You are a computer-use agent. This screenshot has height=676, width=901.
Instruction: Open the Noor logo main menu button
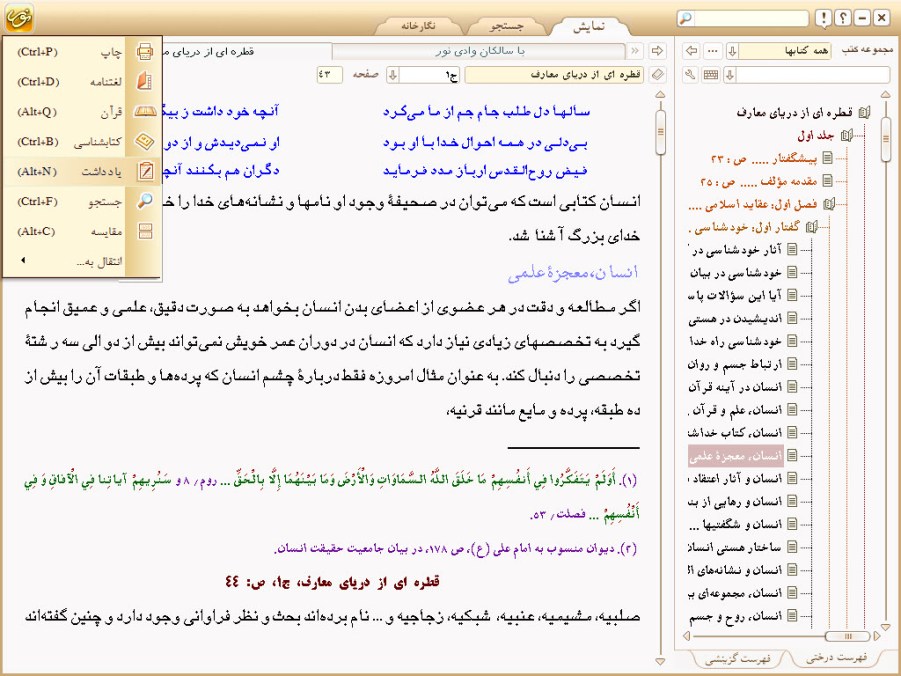(x=18, y=17)
